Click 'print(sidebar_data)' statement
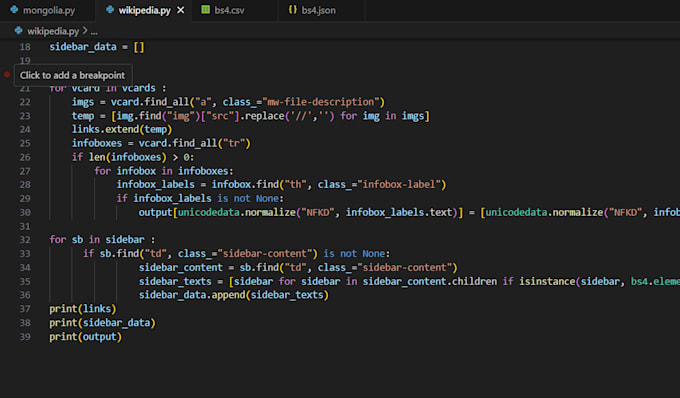Viewport: 680px width, 398px height. tap(102, 323)
